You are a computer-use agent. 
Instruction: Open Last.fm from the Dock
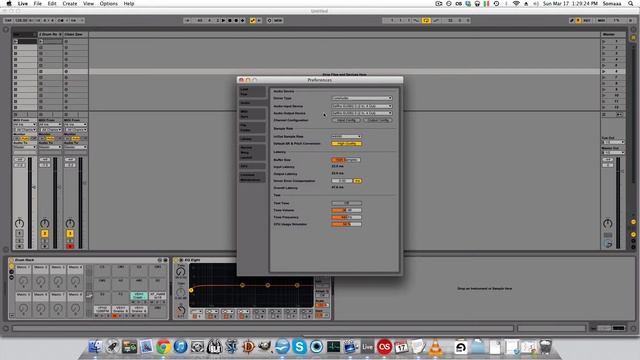pyautogui.click(x=384, y=347)
